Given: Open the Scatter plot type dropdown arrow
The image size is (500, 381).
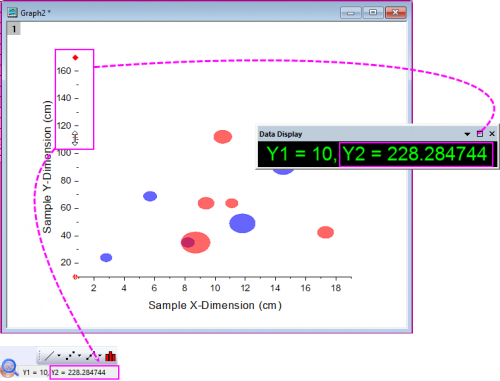Looking at the screenshot, I should click(x=79, y=356).
